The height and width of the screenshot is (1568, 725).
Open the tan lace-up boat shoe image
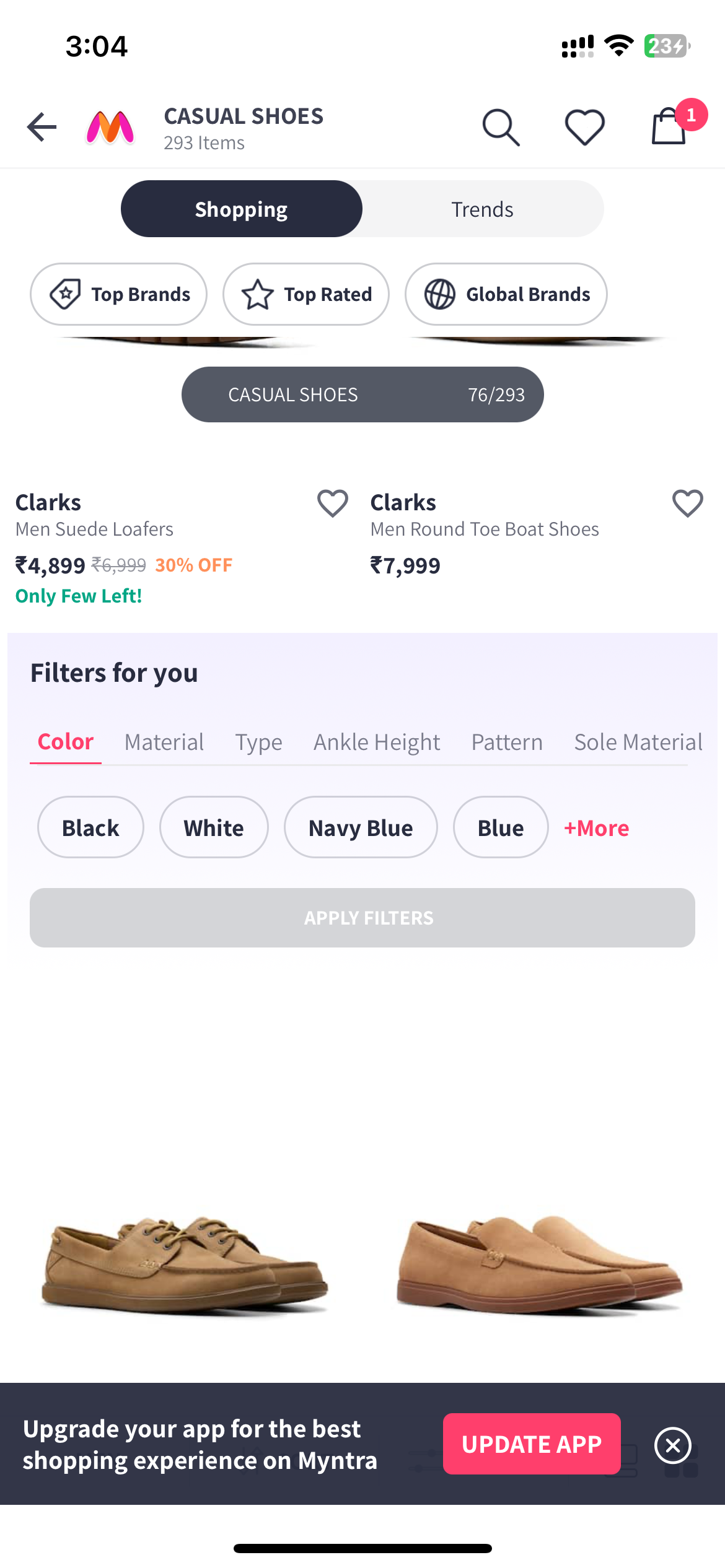coord(184,1263)
